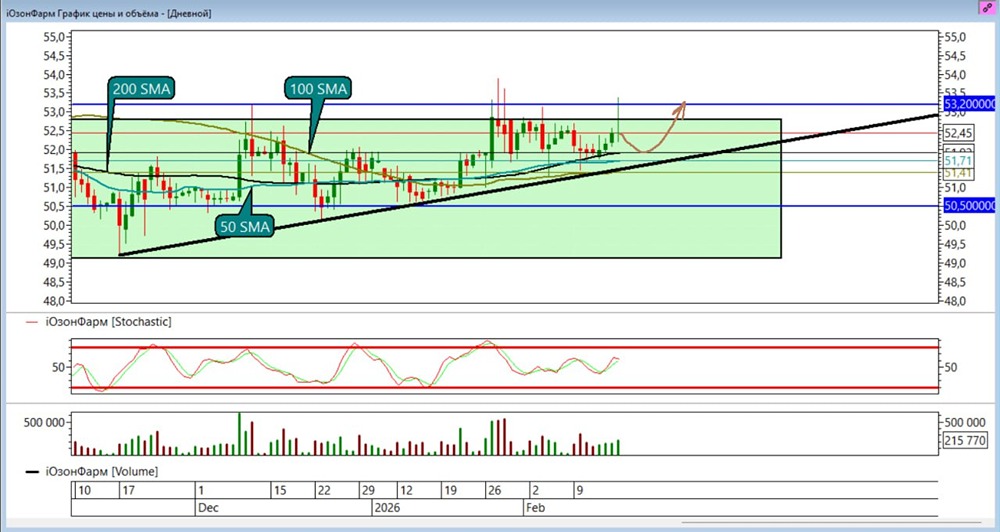Click the 51,71 moving average value tag
This screenshot has height=532, width=1000.
coord(957,160)
